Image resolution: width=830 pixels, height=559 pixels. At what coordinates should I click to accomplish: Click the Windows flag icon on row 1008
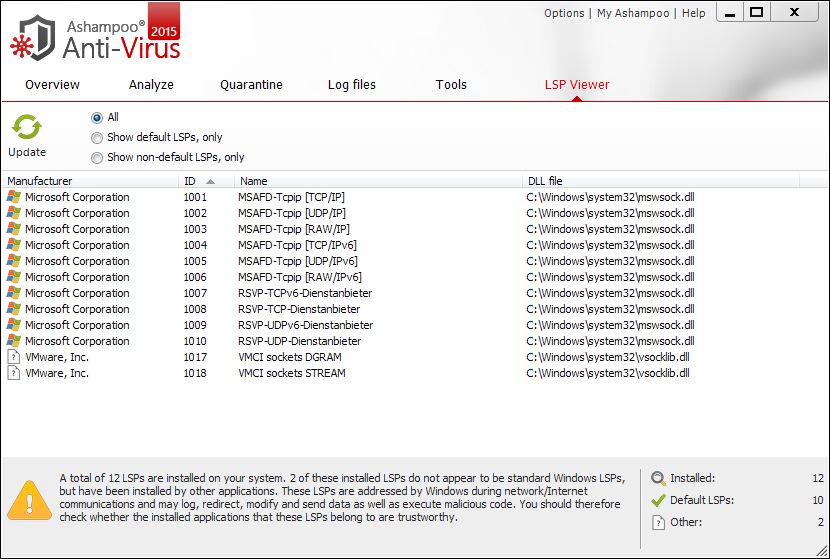click(14, 309)
